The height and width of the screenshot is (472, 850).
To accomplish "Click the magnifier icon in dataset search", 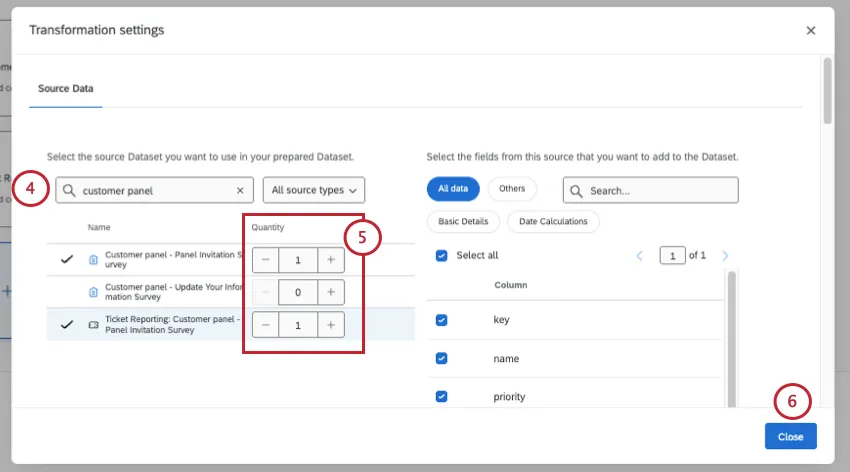I will [69, 191].
